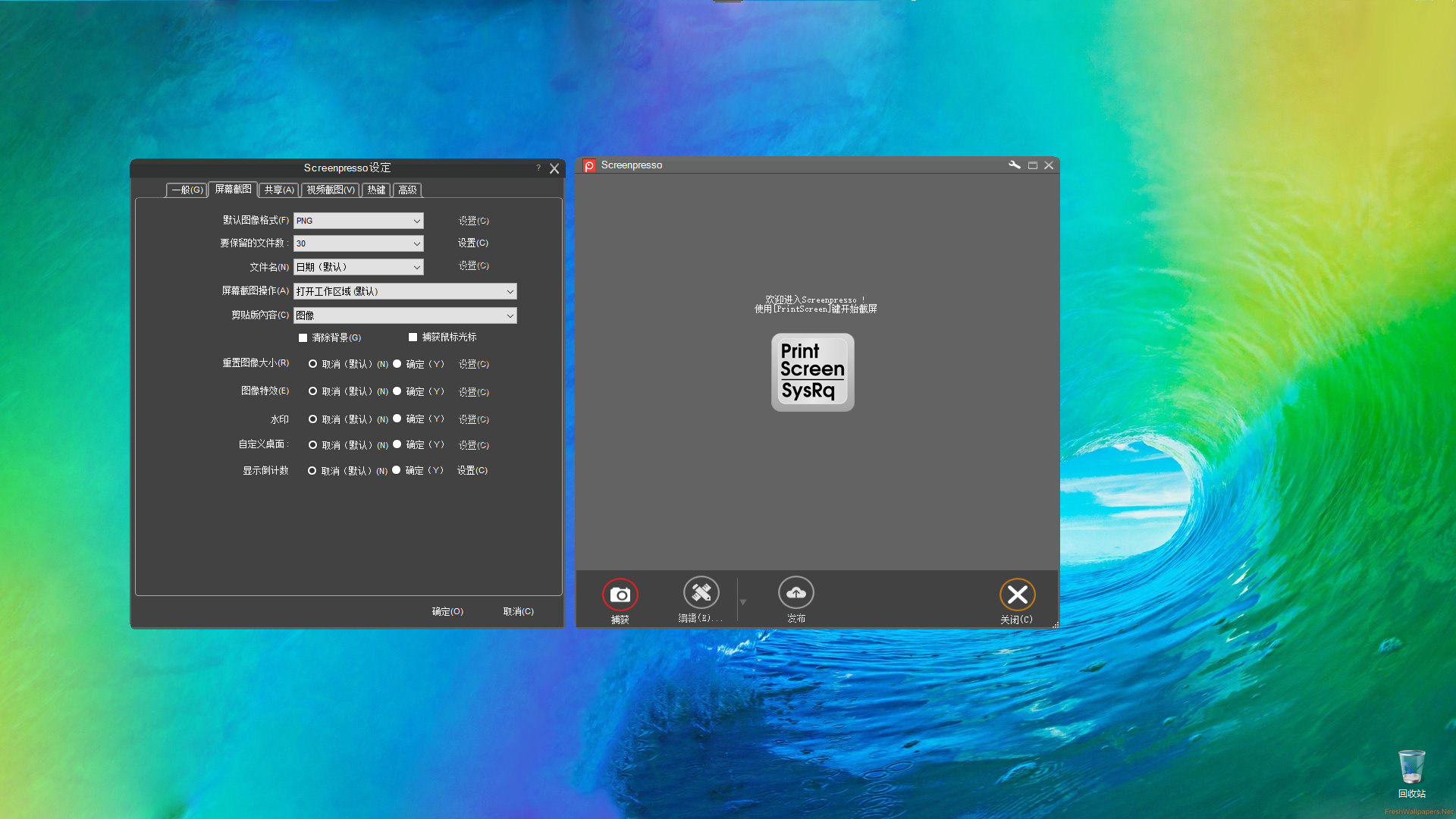1456x819 pixels.
Task: Switch to the Hotkeys (热键) tab
Action: (x=376, y=190)
